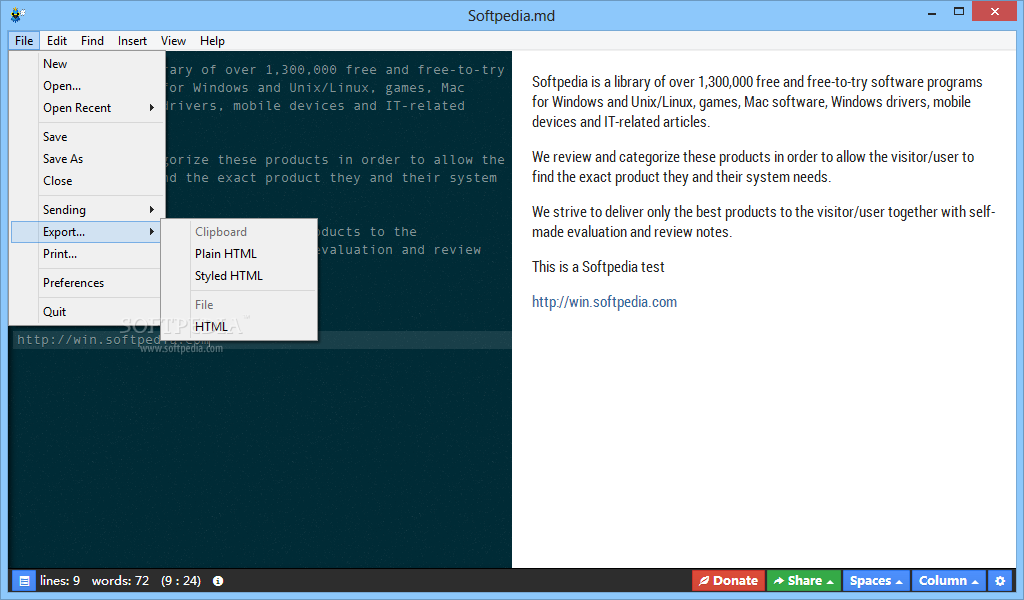Open the Spaces indentation dropdown
Viewport: 1024px width, 600px height.
pos(876,580)
